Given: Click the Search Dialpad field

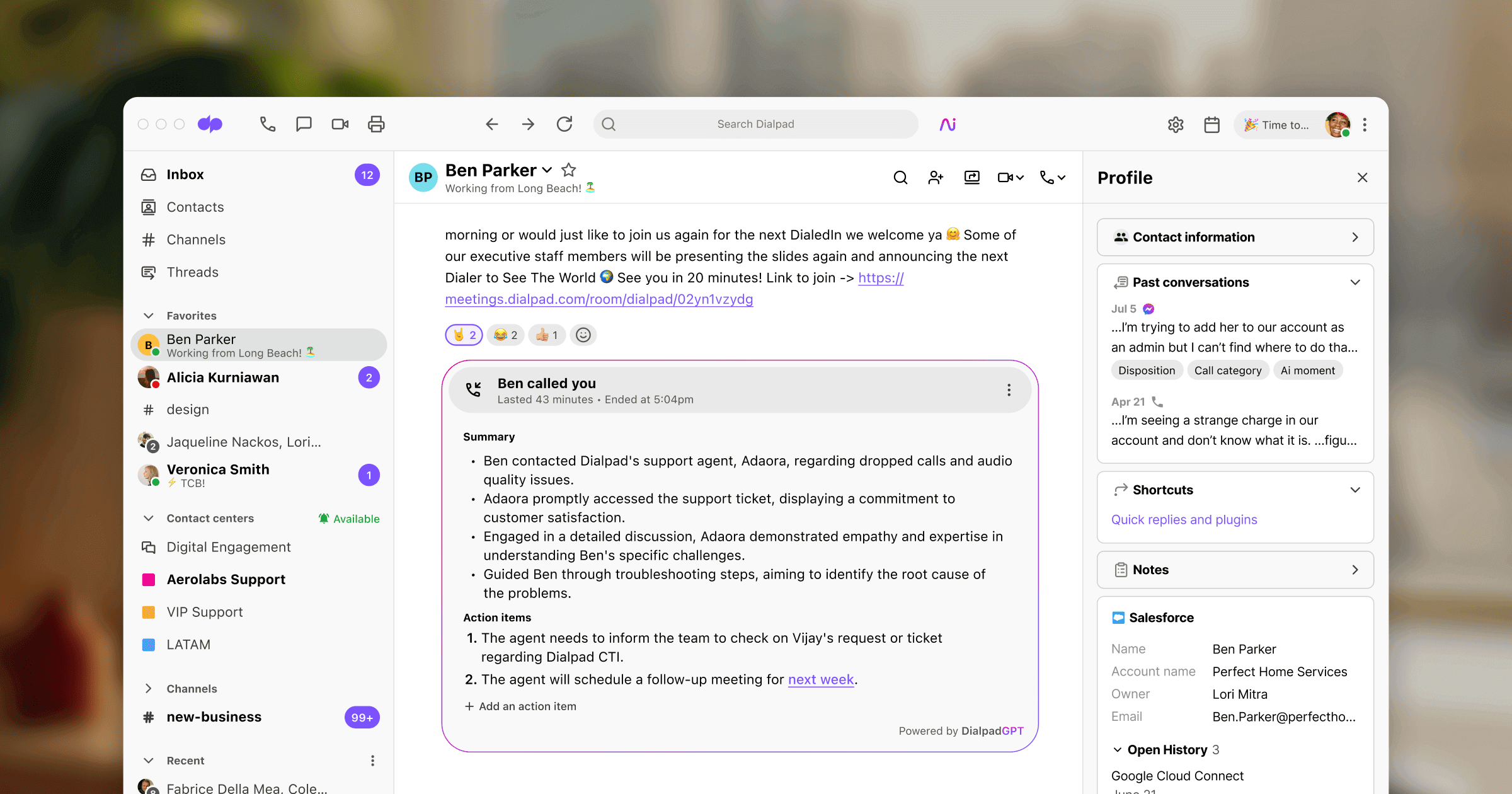Looking at the screenshot, I should [755, 124].
